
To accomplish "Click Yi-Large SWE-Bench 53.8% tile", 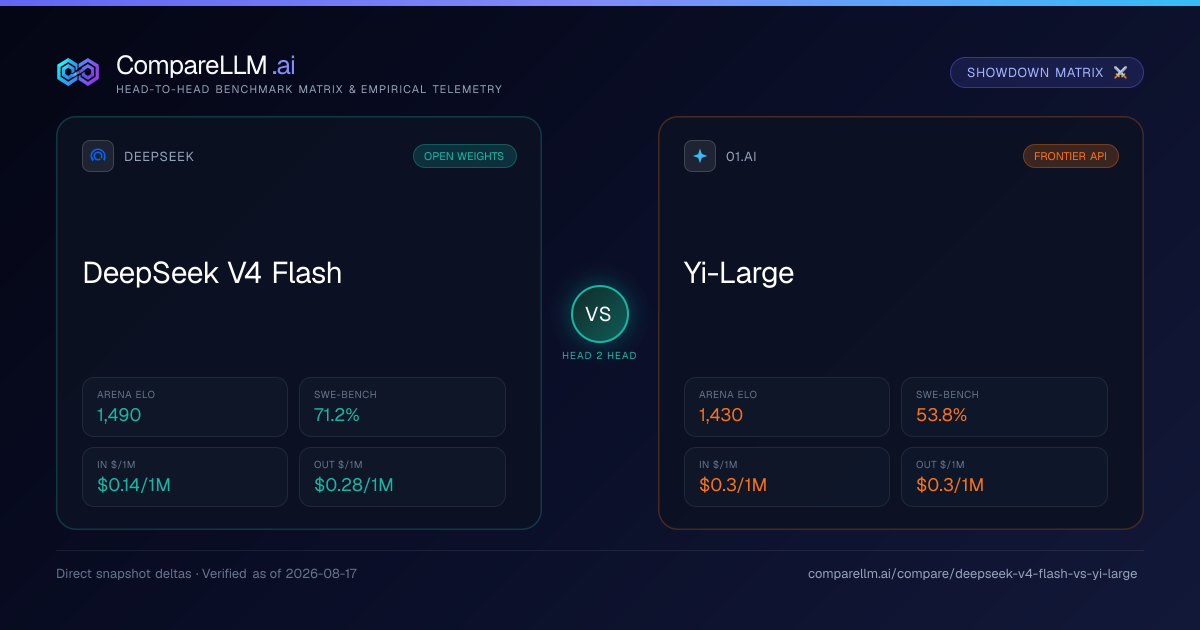I will 1004,407.
